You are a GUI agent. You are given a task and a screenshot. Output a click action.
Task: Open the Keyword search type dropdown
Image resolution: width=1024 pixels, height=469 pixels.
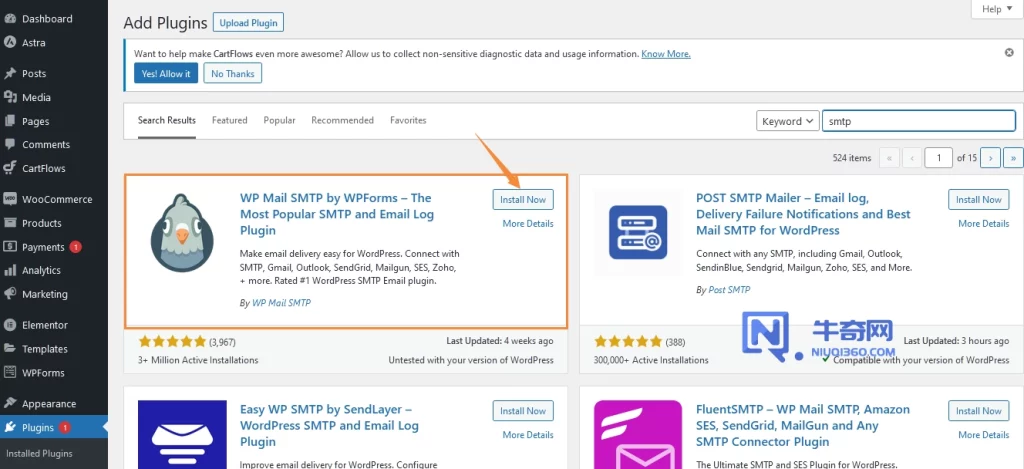[x=788, y=121]
